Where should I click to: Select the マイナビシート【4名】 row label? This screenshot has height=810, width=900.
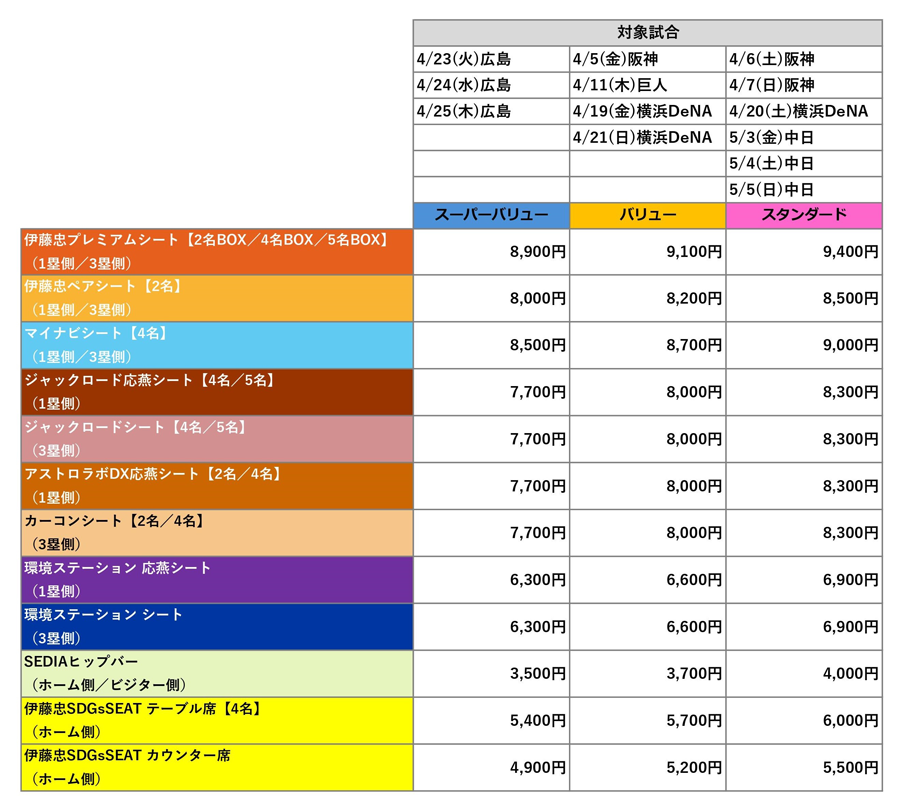[x=217, y=345]
